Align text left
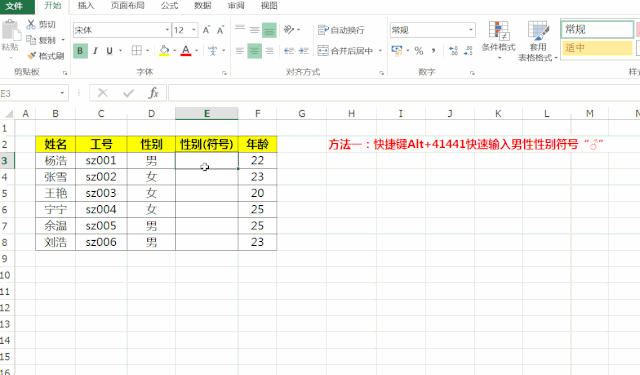Screen dimensions: 640x375 [240, 51]
